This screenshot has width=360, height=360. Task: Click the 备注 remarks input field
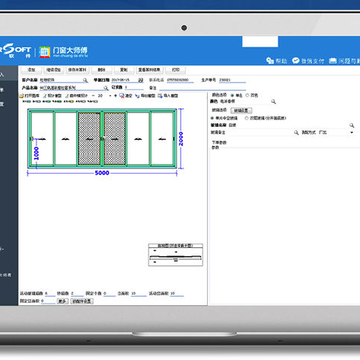202,88
